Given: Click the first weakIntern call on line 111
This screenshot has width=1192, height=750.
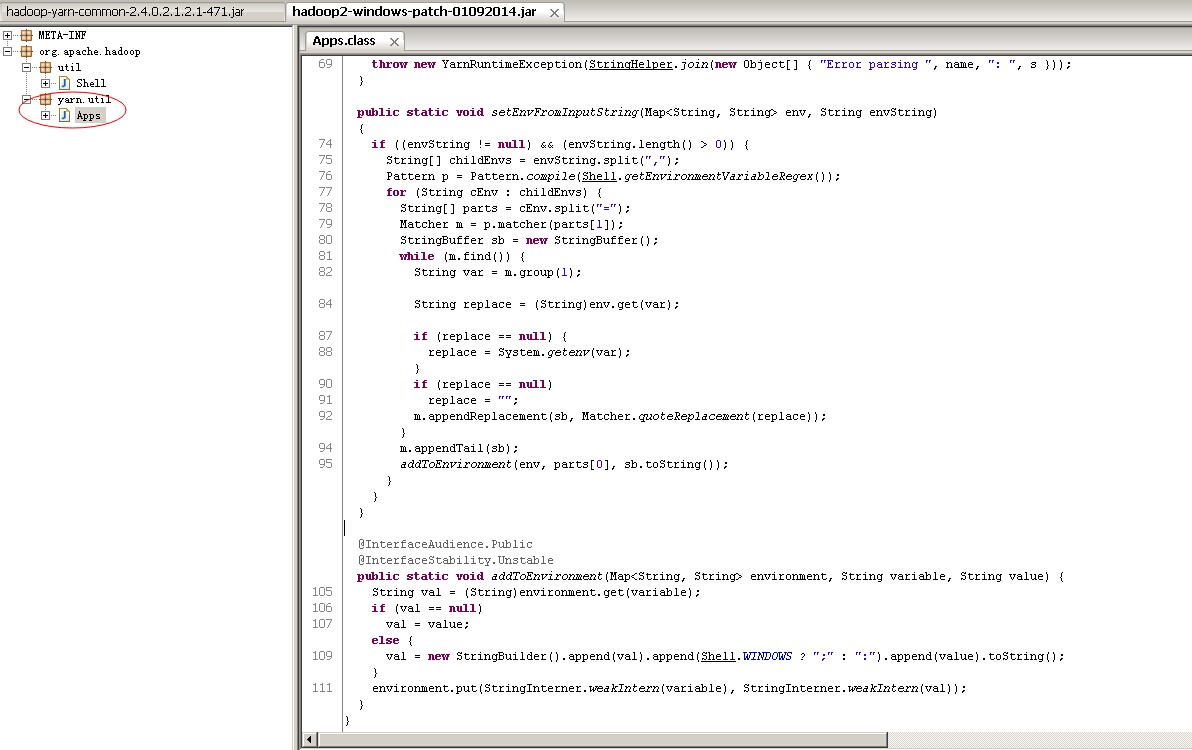Looking at the screenshot, I should coord(623,688).
